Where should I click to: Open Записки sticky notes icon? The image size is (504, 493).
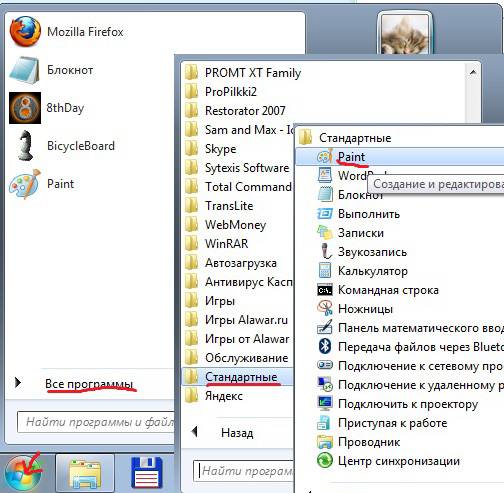pyautogui.click(x=325, y=232)
